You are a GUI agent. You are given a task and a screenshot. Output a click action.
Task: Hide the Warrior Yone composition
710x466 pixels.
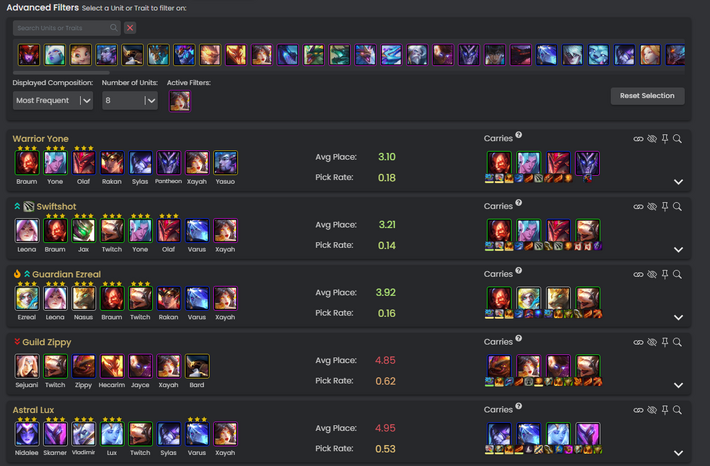click(x=652, y=139)
